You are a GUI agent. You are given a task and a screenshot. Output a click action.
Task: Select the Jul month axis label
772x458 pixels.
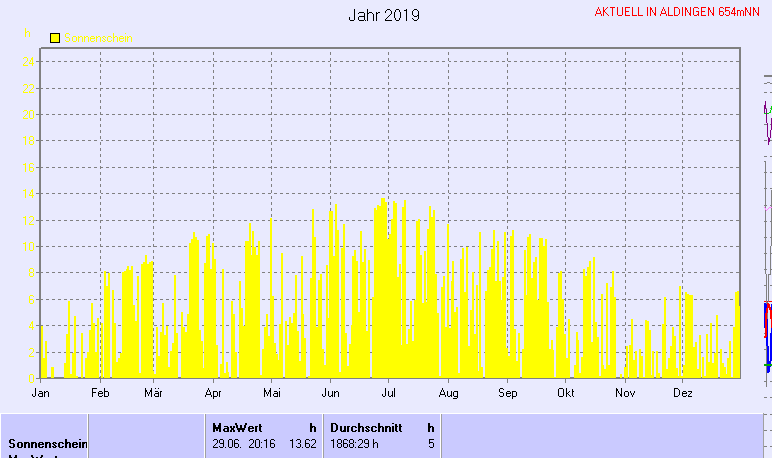389,394
